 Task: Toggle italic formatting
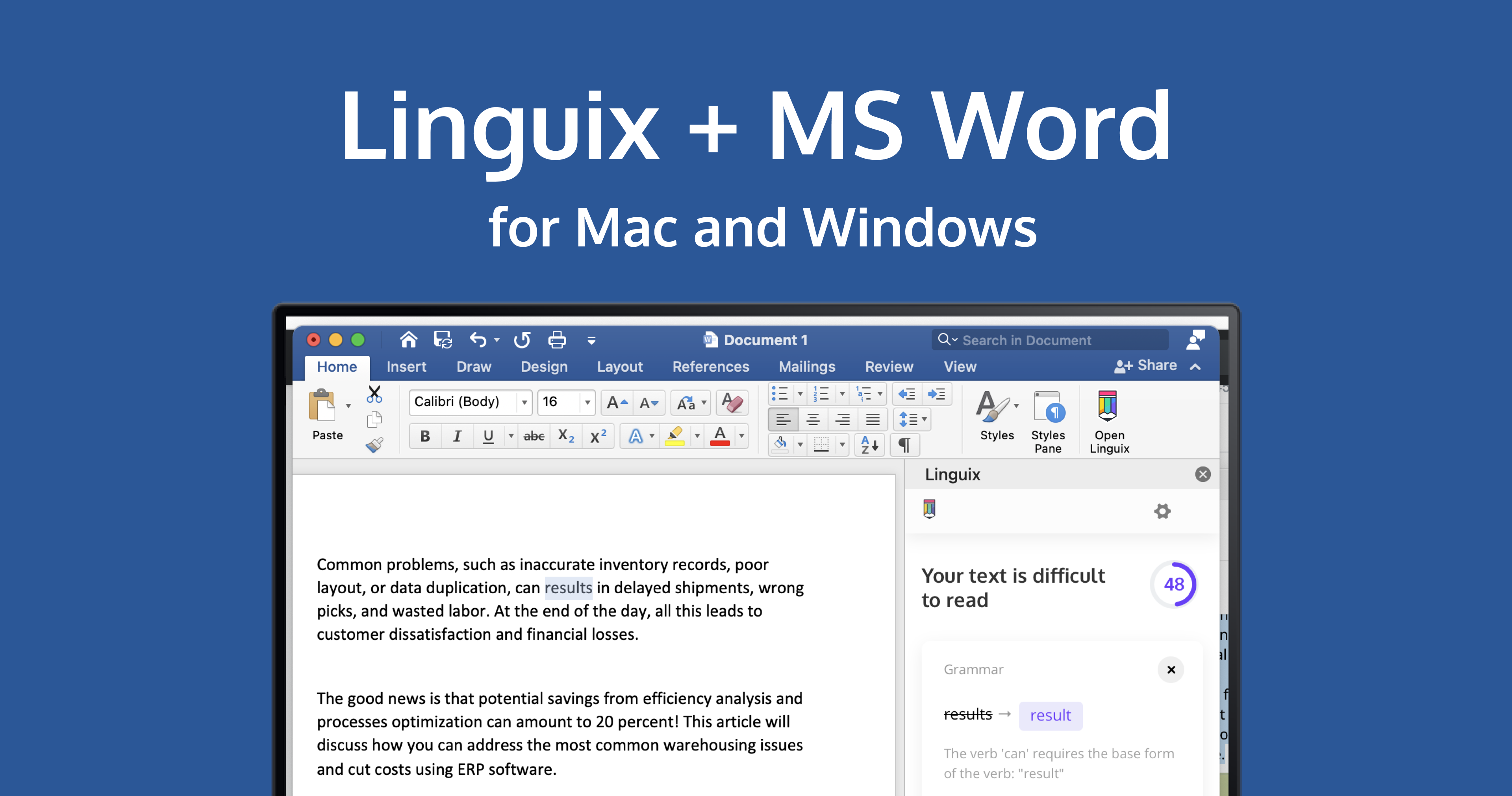pos(457,436)
